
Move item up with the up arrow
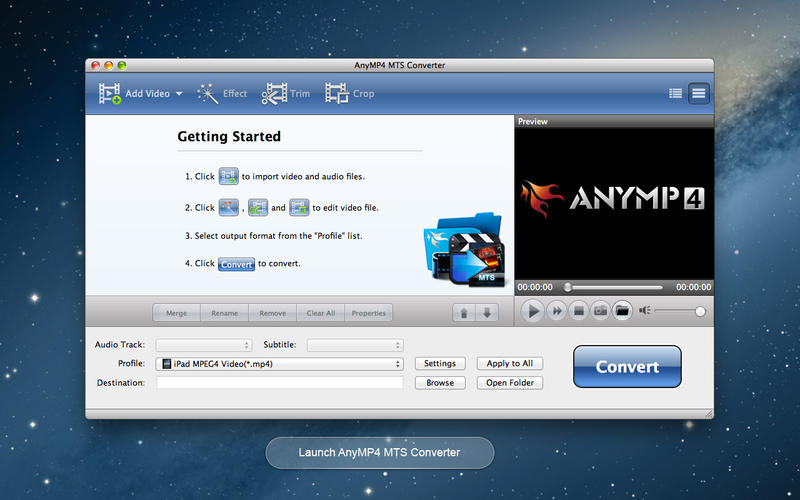(464, 313)
